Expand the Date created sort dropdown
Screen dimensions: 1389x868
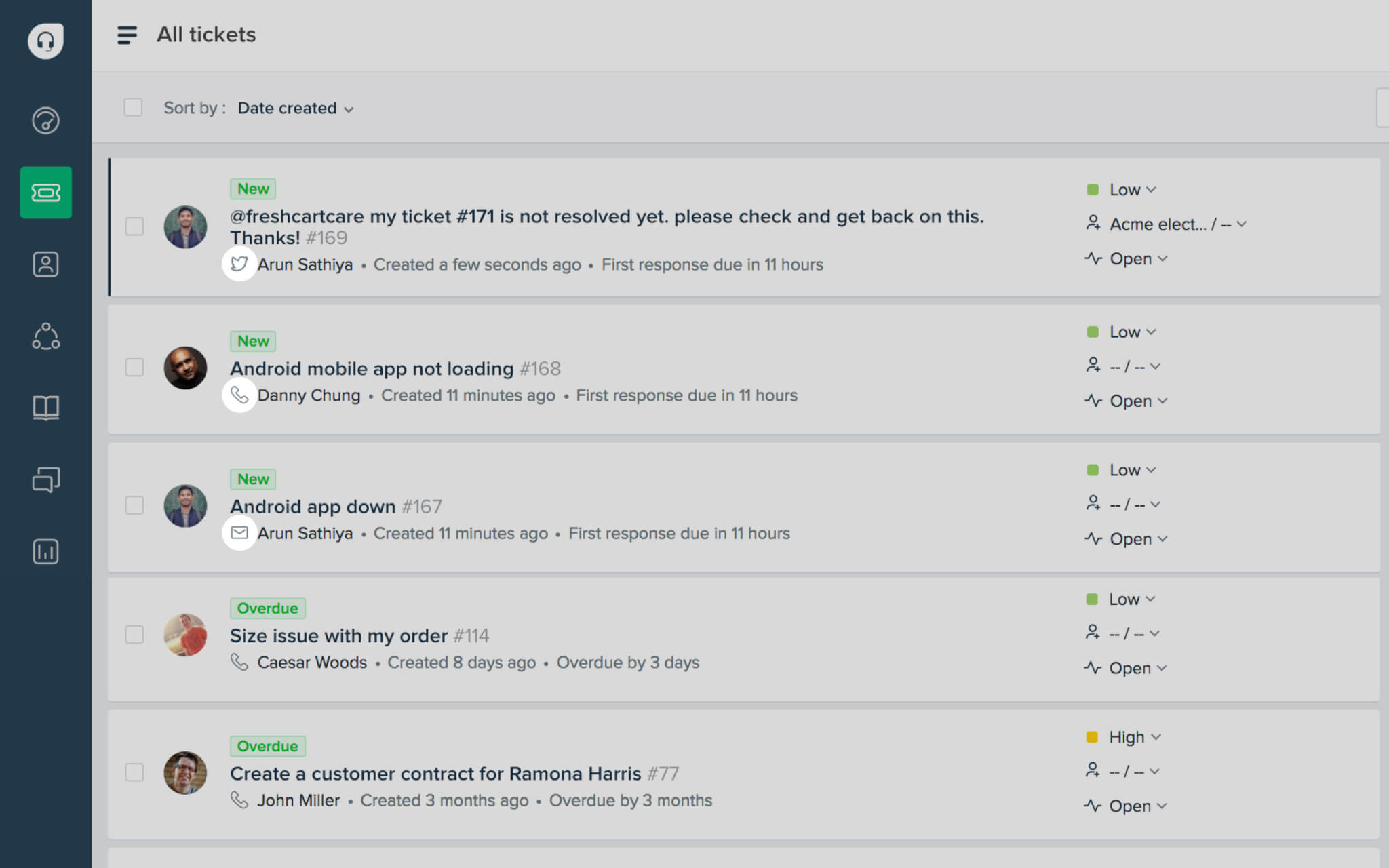point(295,108)
